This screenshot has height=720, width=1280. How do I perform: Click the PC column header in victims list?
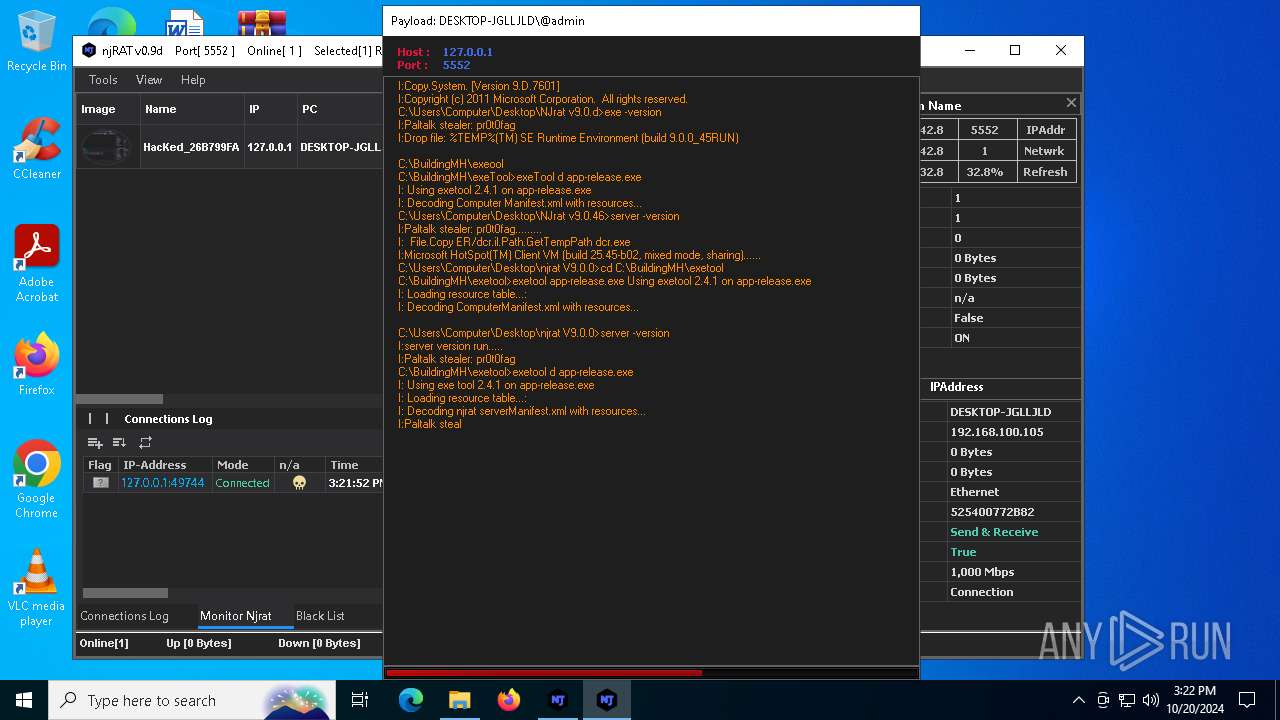[340, 109]
